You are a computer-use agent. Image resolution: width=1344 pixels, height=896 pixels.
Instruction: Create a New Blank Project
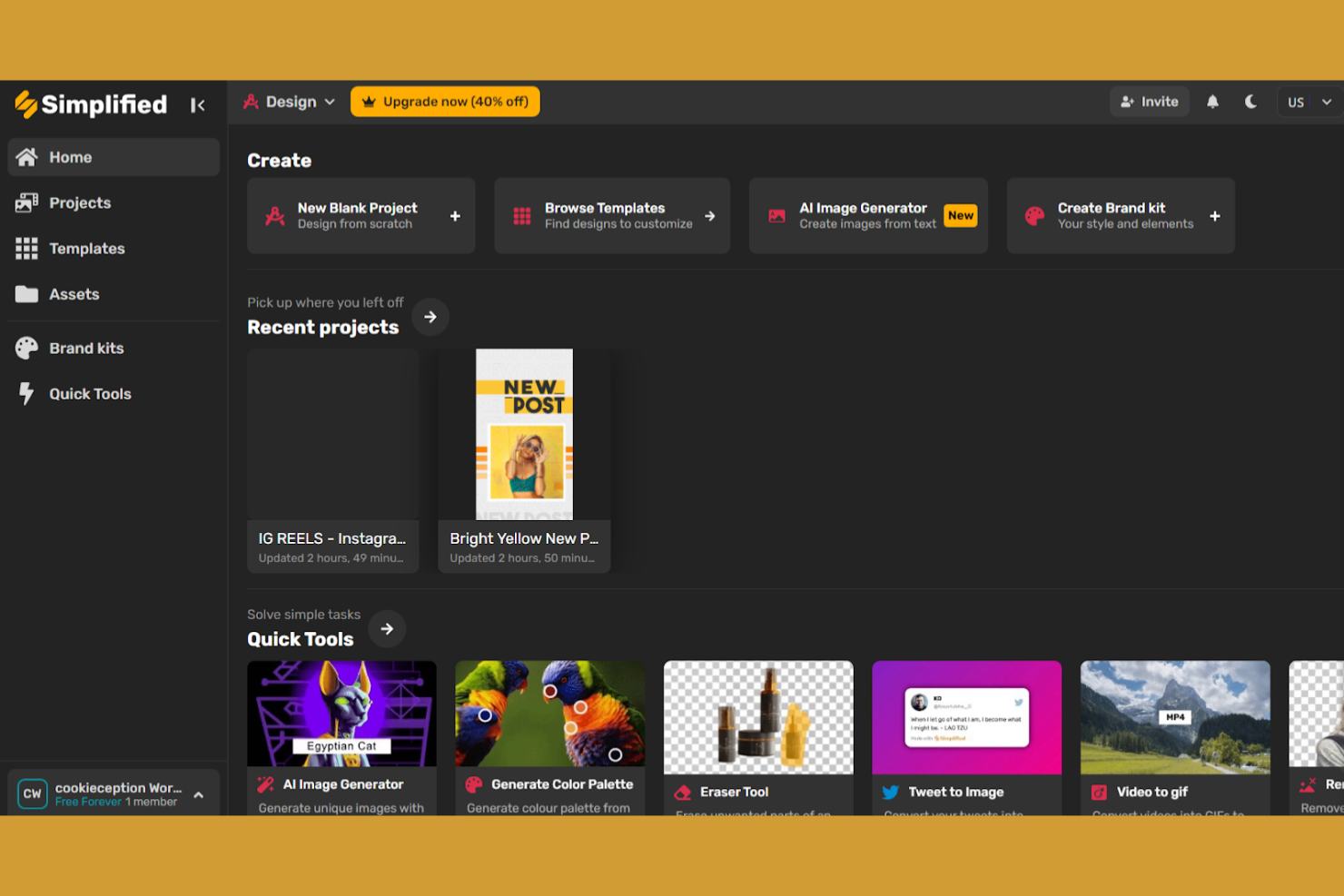point(361,216)
